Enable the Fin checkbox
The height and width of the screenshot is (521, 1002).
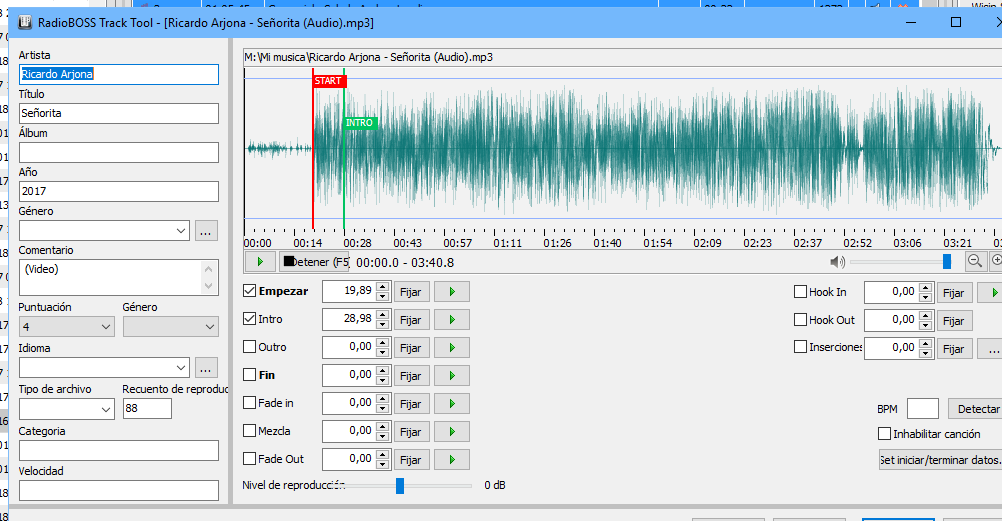(250, 375)
